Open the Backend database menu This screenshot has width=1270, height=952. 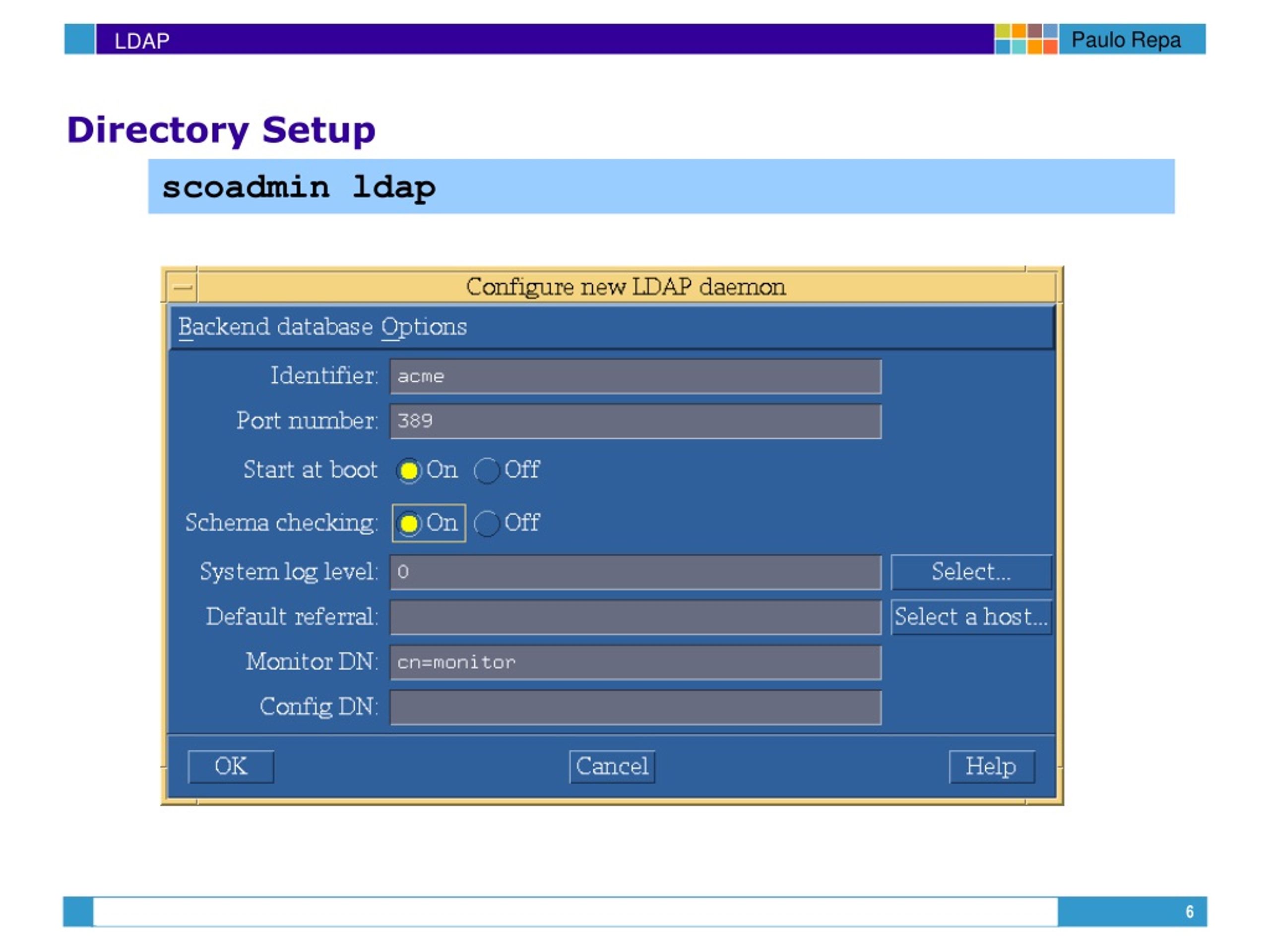(x=276, y=327)
